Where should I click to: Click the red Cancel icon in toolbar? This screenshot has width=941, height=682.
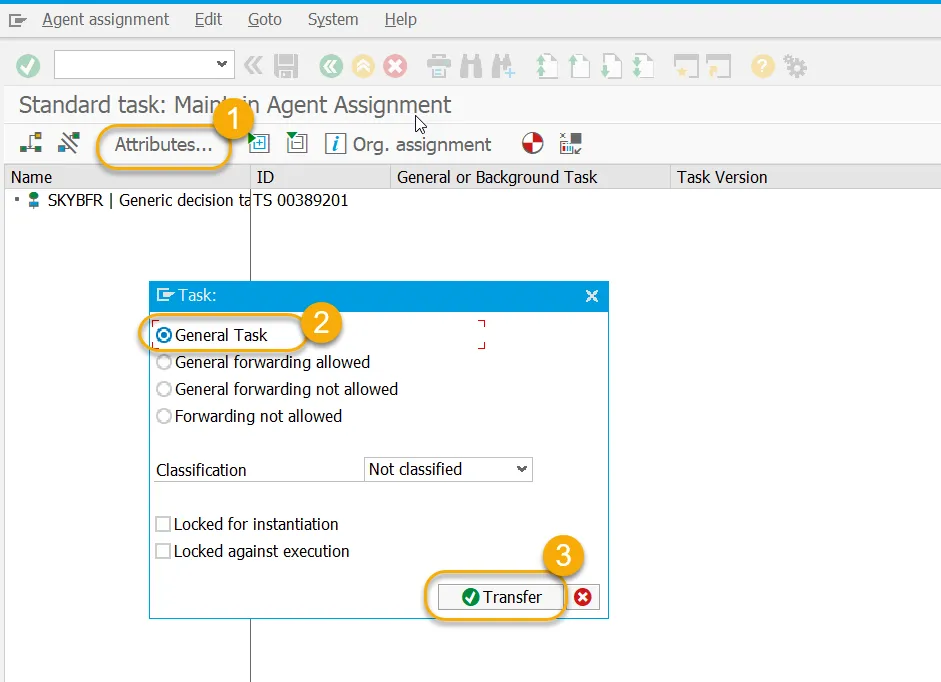coord(395,66)
